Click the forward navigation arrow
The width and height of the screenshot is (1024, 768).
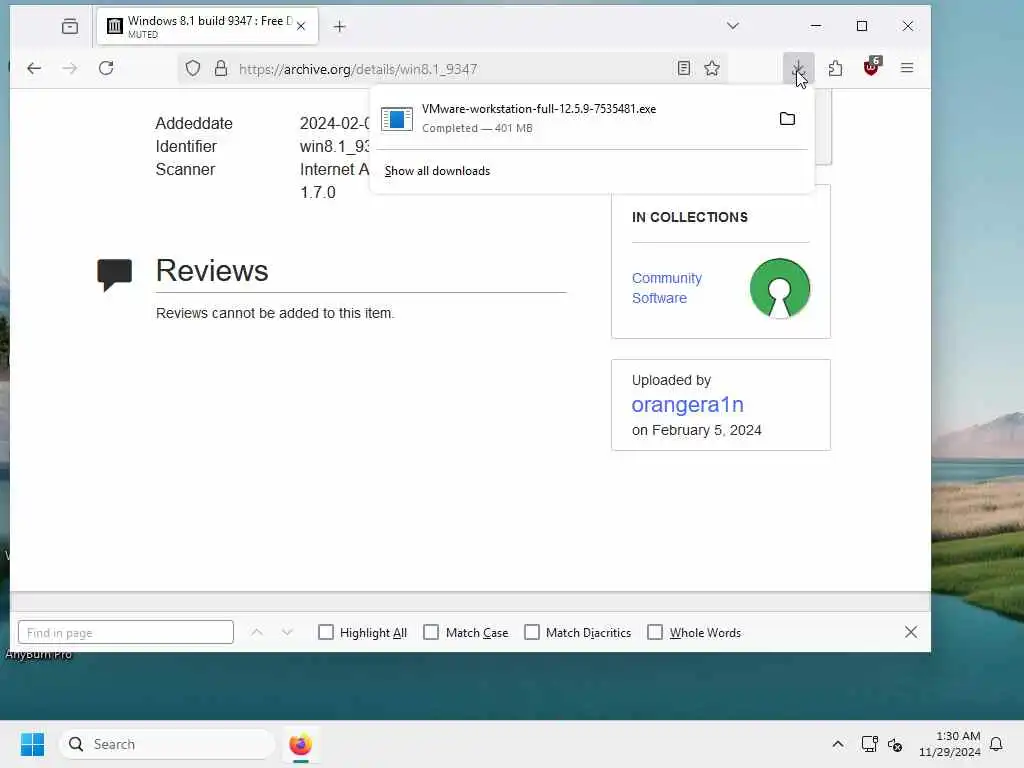pyautogui.click(x=70, y=68)
